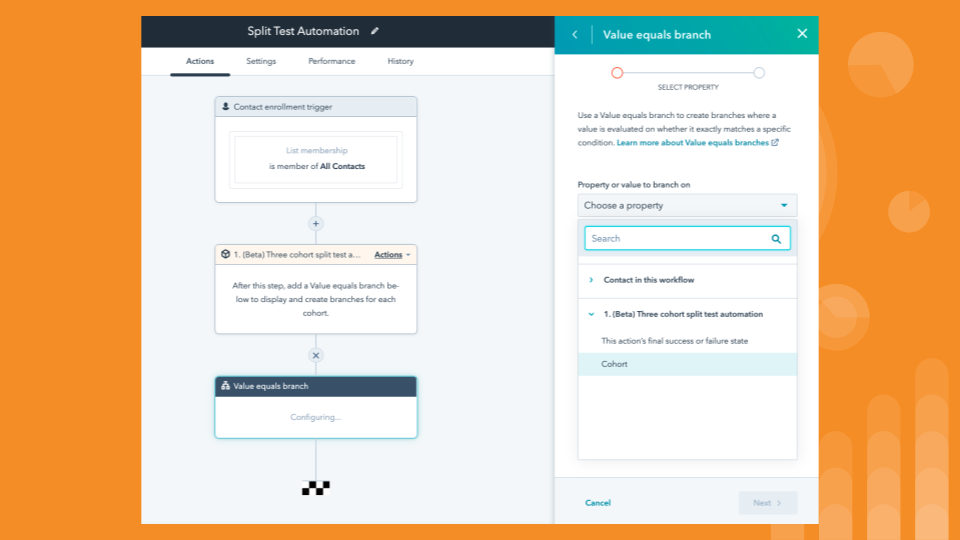Go to the History tab
Viewport: 960px width, 540px height.
click(x=400, y=61)
